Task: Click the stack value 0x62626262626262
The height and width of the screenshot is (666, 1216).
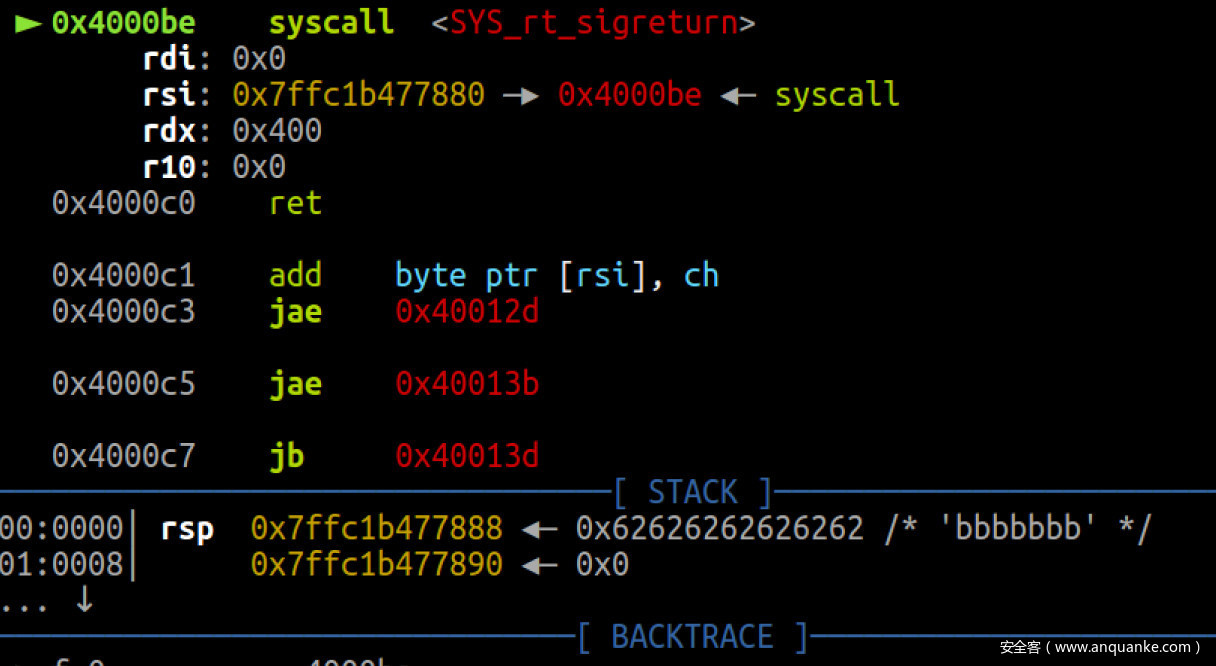Action: click(x=720, y=528)
